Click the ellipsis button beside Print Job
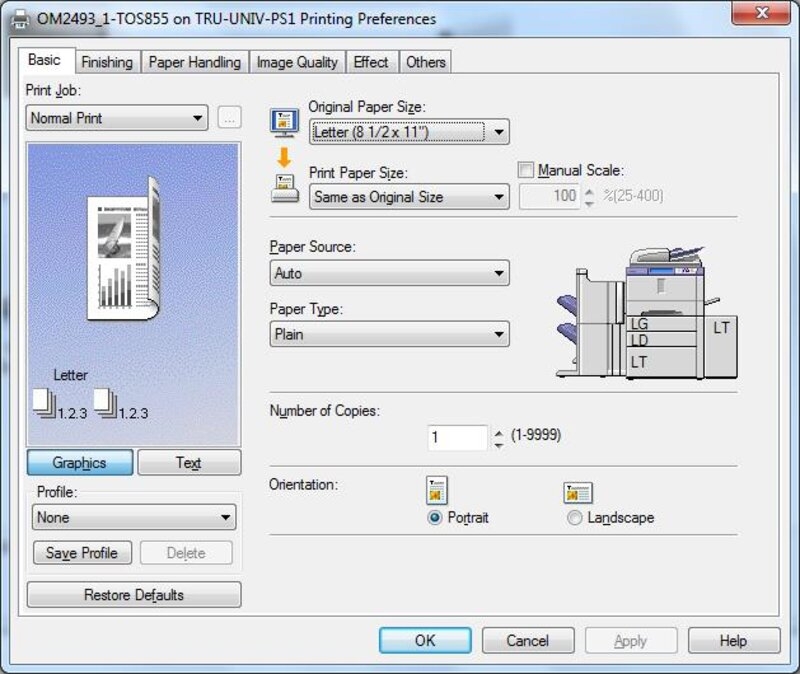 click(230, 118)
